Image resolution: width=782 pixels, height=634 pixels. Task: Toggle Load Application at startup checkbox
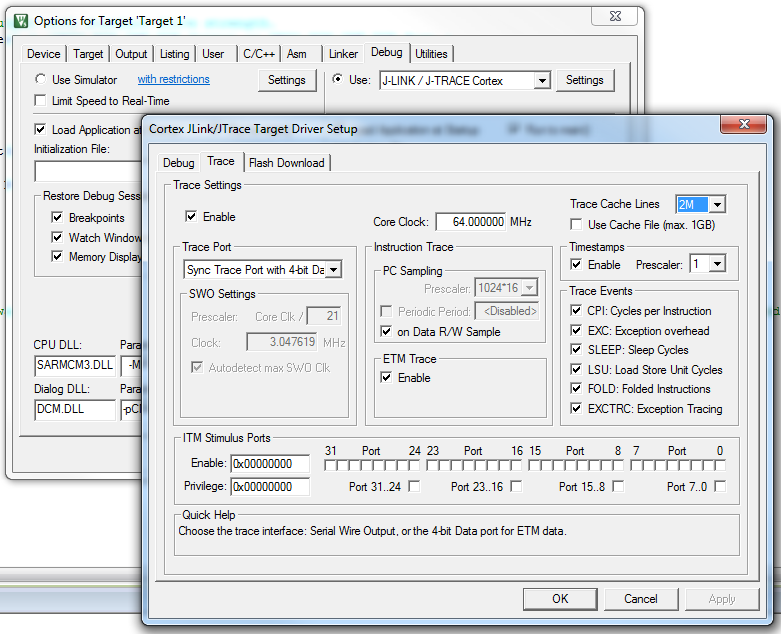point(40,129)
